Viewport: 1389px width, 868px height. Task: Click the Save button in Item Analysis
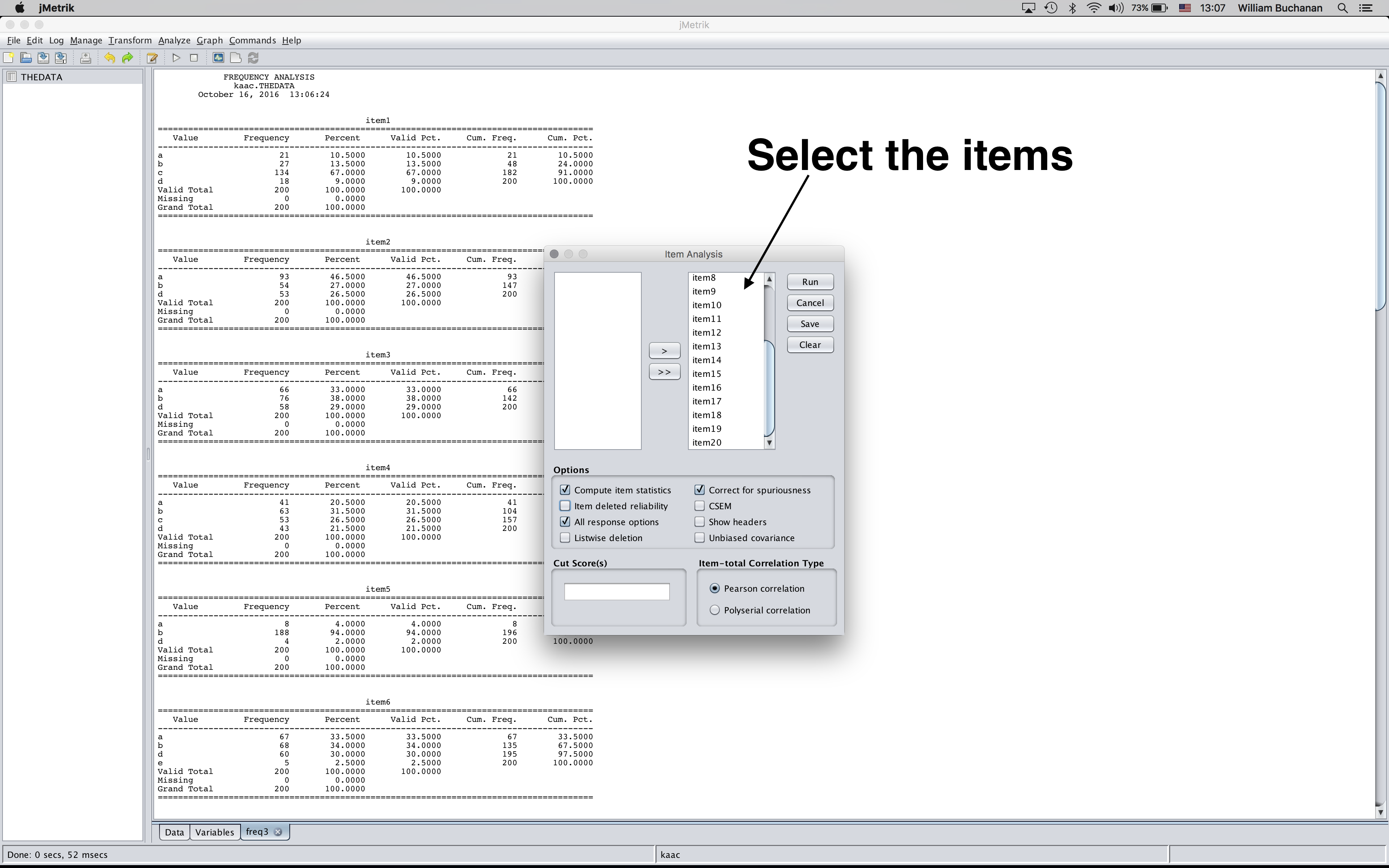tap(810, 324)
